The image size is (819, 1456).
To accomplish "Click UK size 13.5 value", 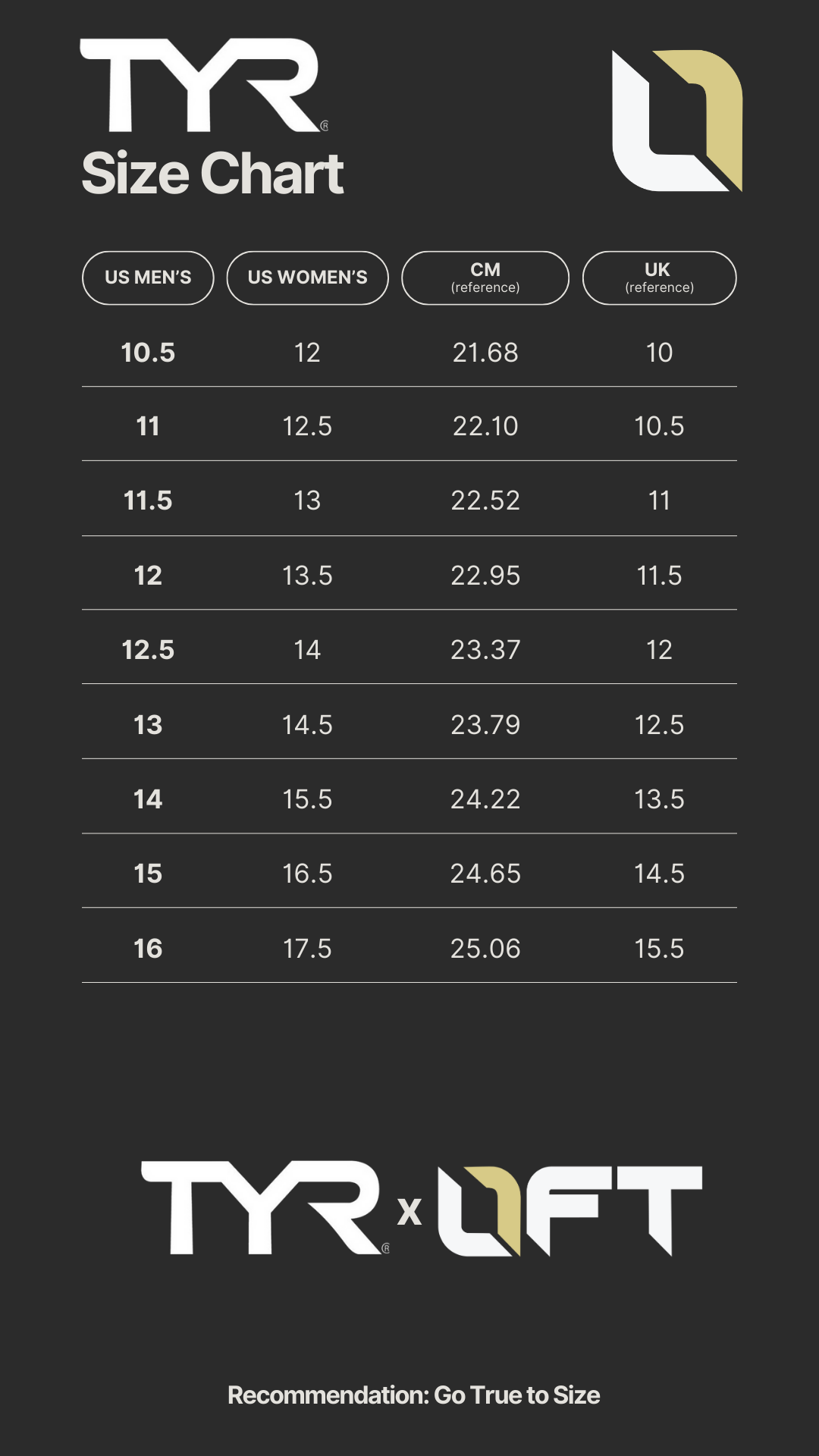I will click(659, 799).
